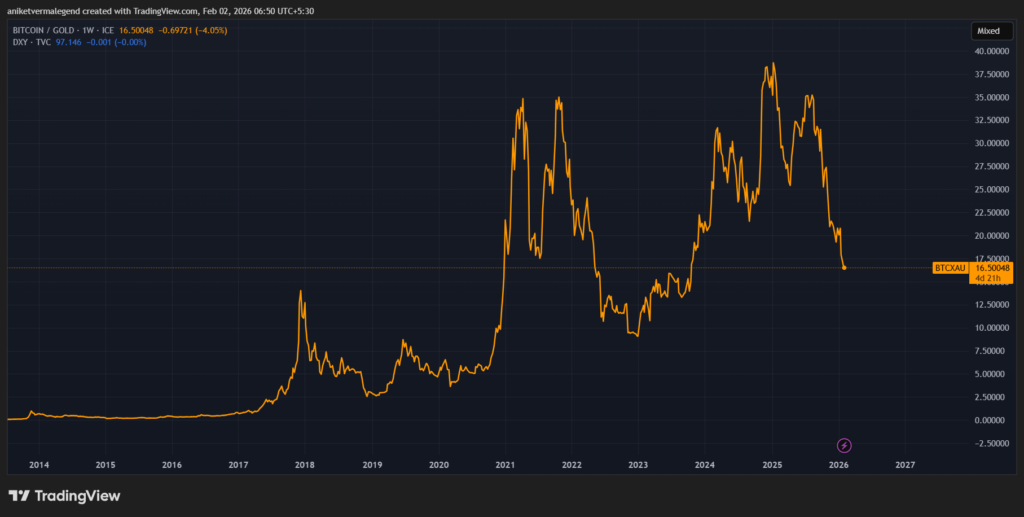Click the 22.50000 price axis label

991,213
